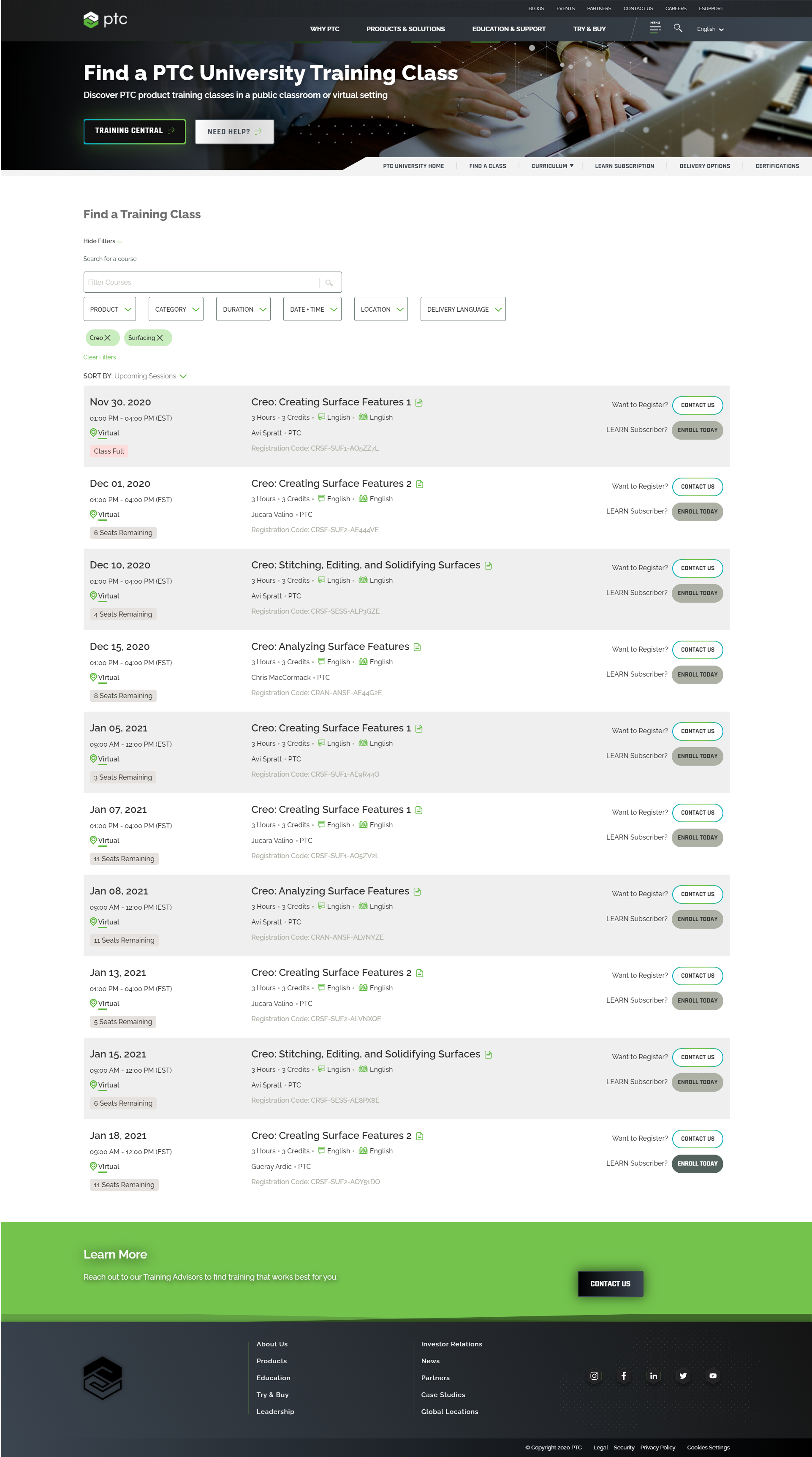The image size is (812, 1457).
Task: Expand the DELIVERY LANGUAGE dropdown
Action: tap(462, 310)
